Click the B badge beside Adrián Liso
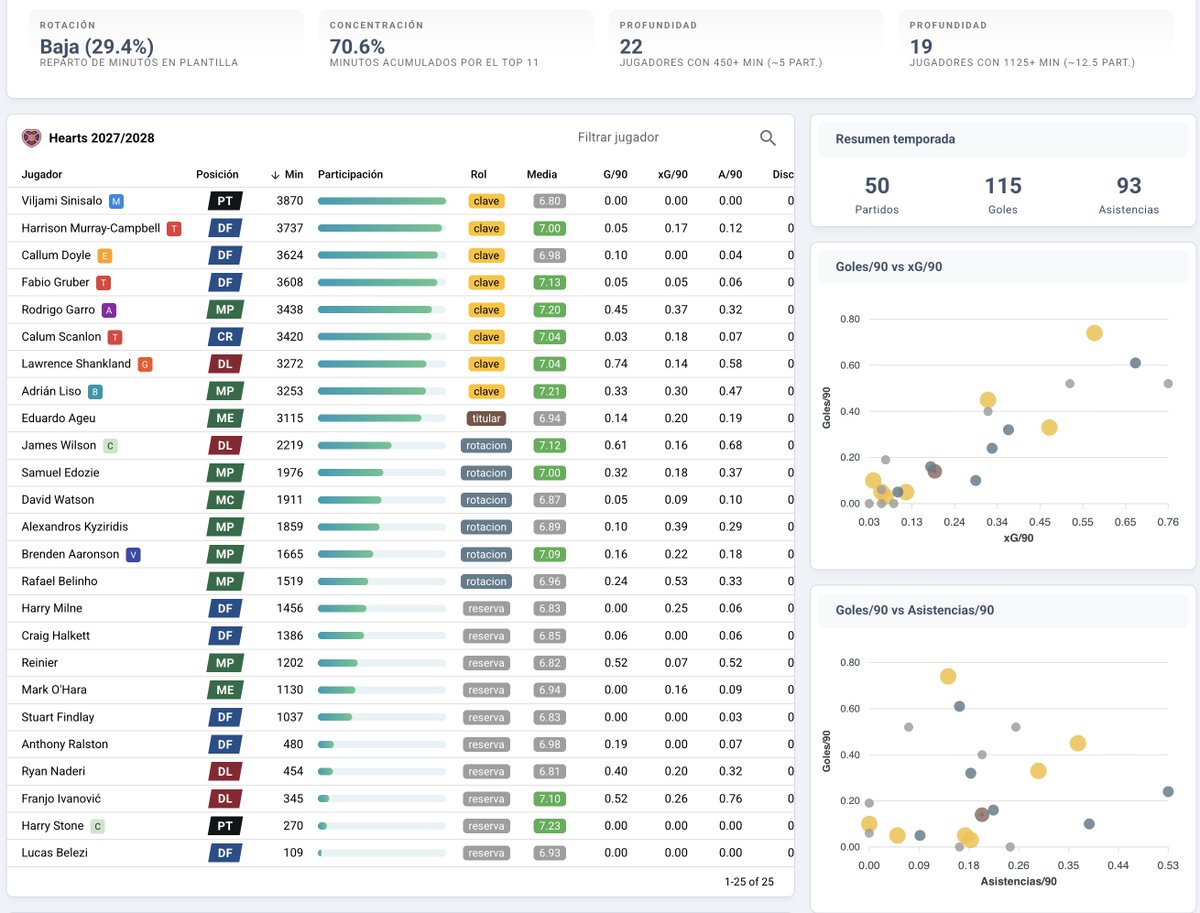Image resolution: width=1200 pixels, height=913 pixels. [x=95, y=391]
